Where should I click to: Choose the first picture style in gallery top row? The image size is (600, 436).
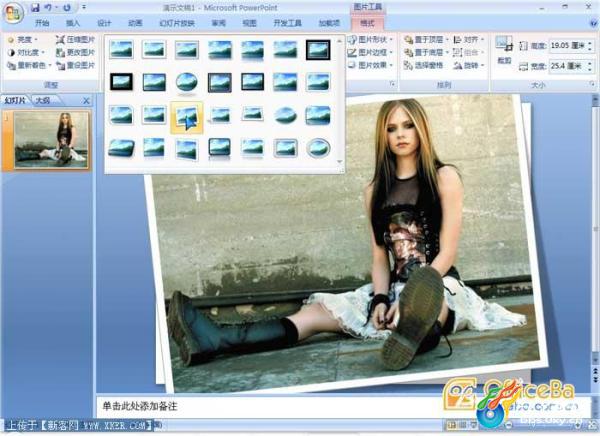point(121,50)
